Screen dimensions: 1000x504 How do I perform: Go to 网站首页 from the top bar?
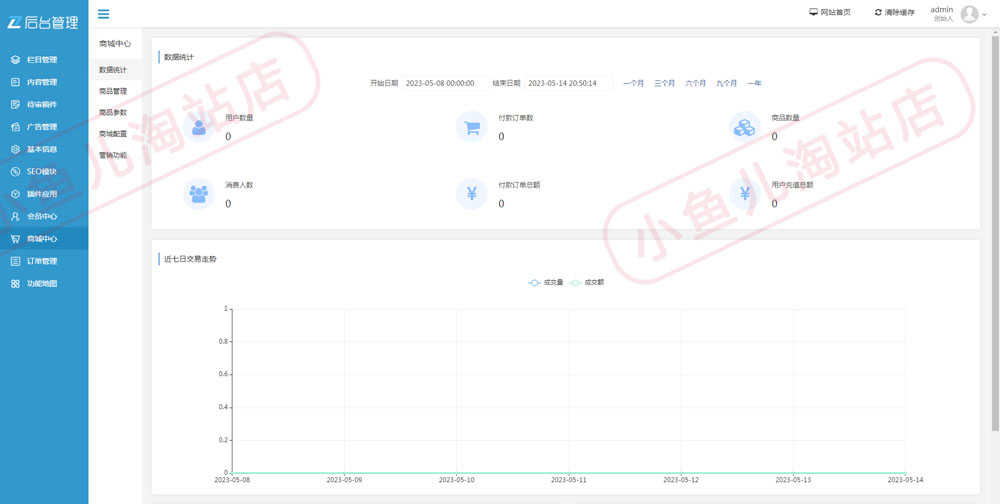point(830,13)
